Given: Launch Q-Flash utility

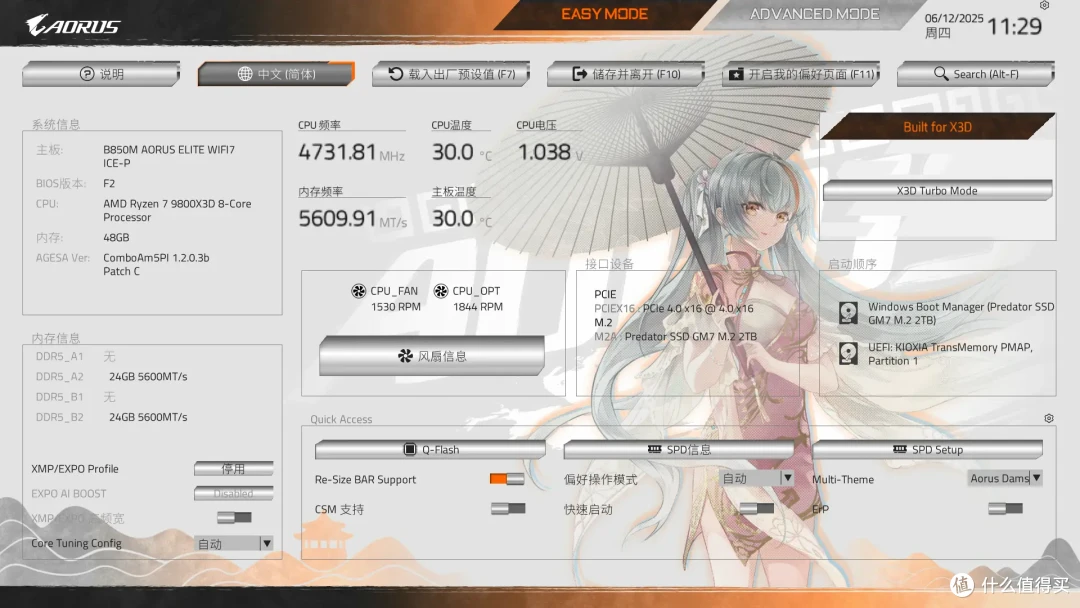Looking at the screenshot, I should (x=430, y=450).
